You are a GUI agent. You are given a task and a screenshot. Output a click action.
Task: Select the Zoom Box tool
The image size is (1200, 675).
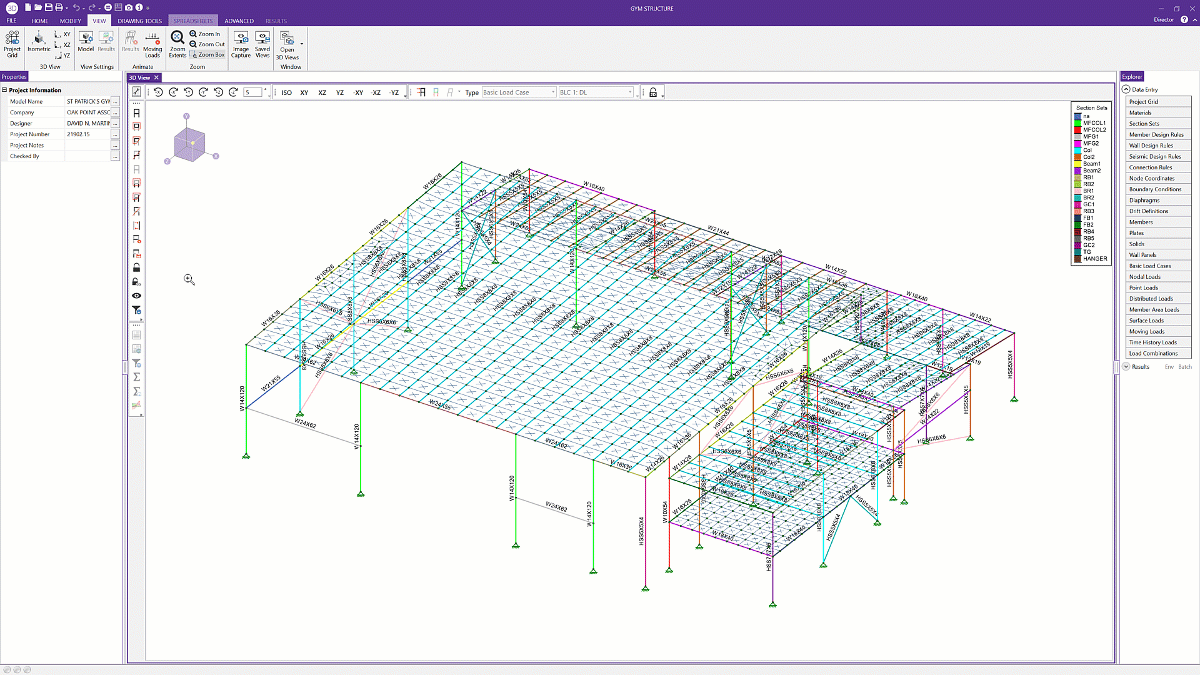207,55
